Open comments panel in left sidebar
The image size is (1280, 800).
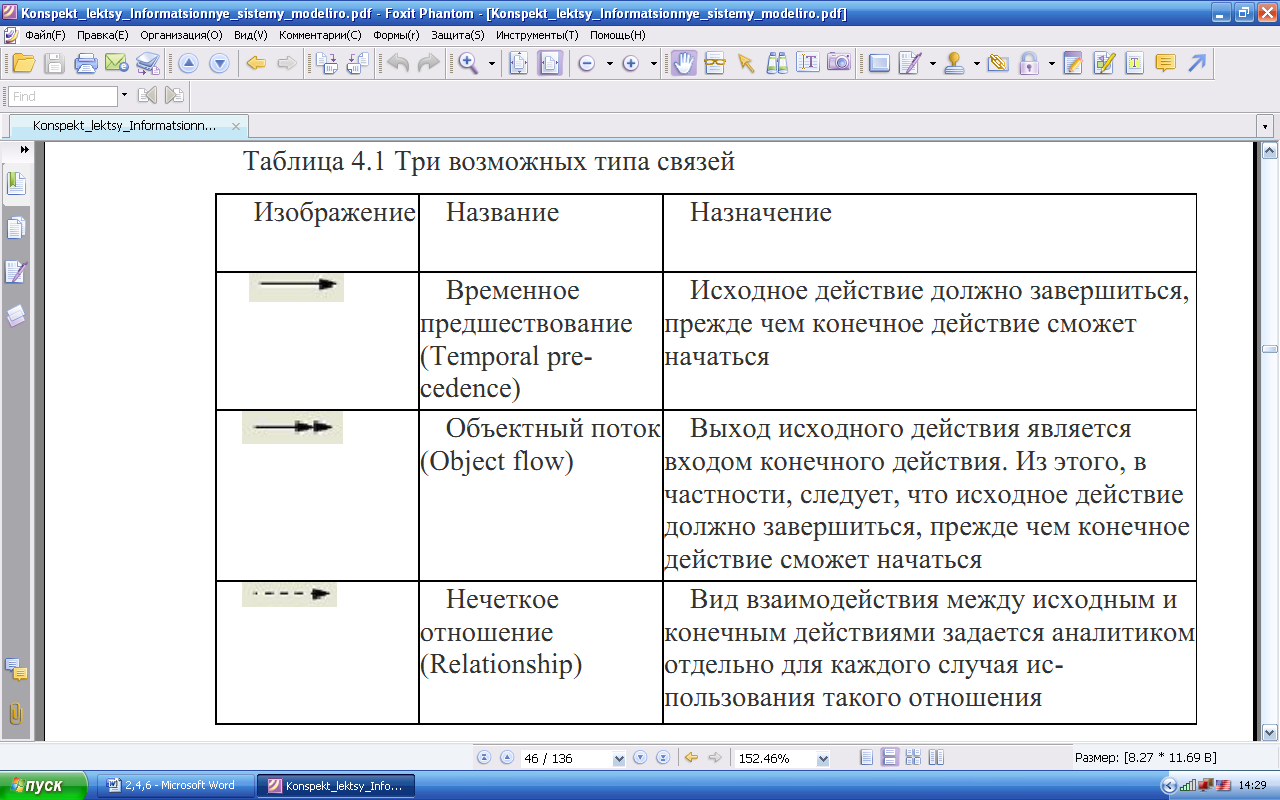(x=16, y=670)
